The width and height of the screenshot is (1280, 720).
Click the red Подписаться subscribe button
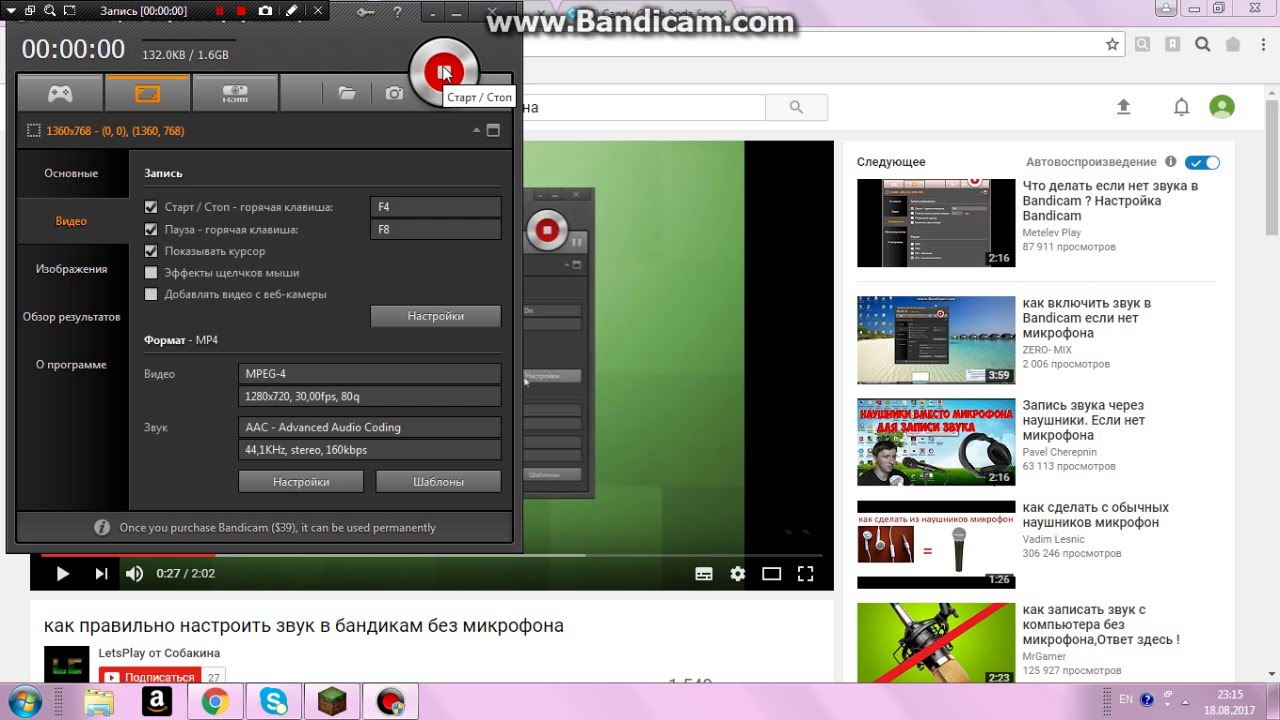pyautogui.click(x=150, y=677)
